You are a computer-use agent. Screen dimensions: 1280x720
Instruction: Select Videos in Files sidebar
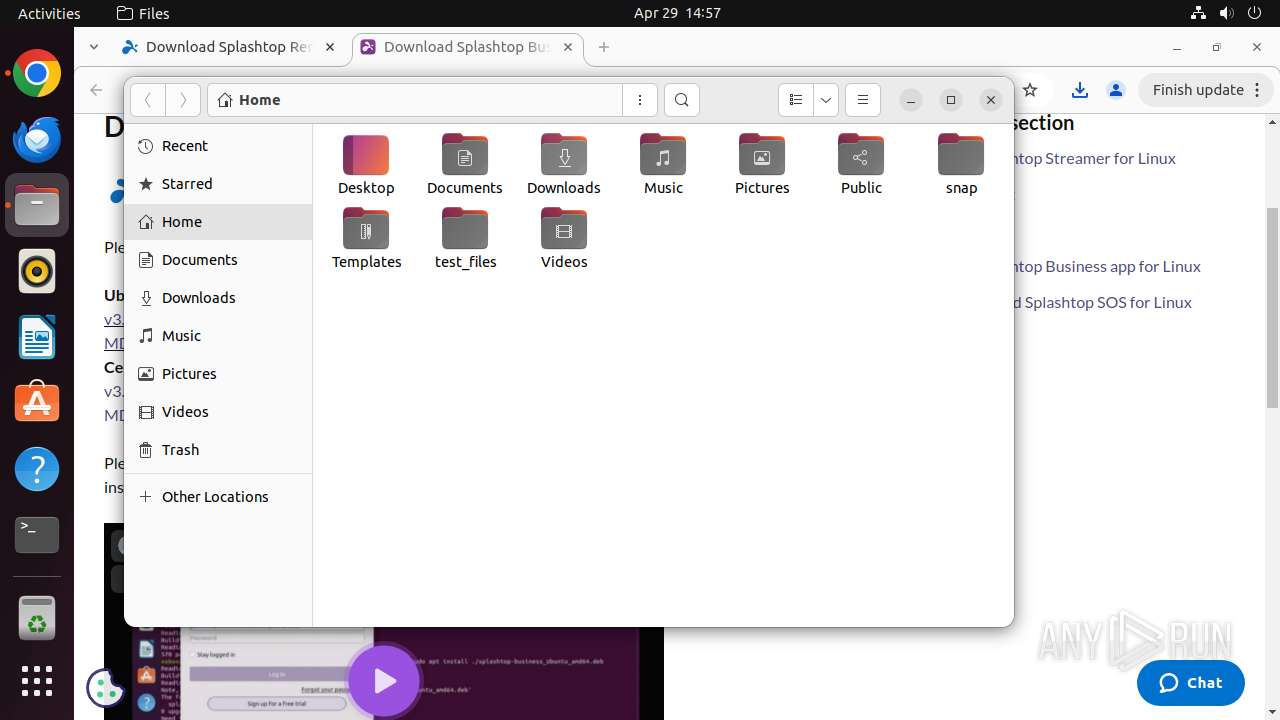pyautogui.click(x=218, y=412)
